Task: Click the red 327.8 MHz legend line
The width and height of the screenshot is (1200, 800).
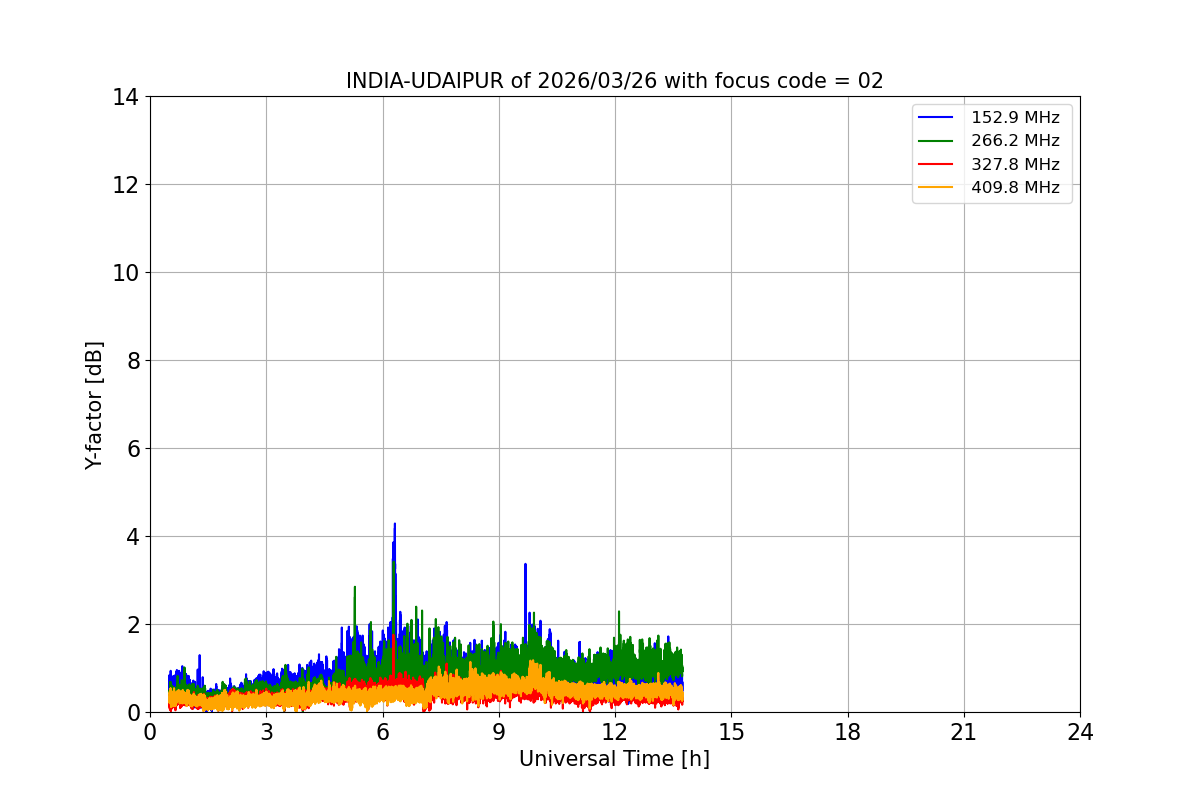Action: [x=937, y=164]
